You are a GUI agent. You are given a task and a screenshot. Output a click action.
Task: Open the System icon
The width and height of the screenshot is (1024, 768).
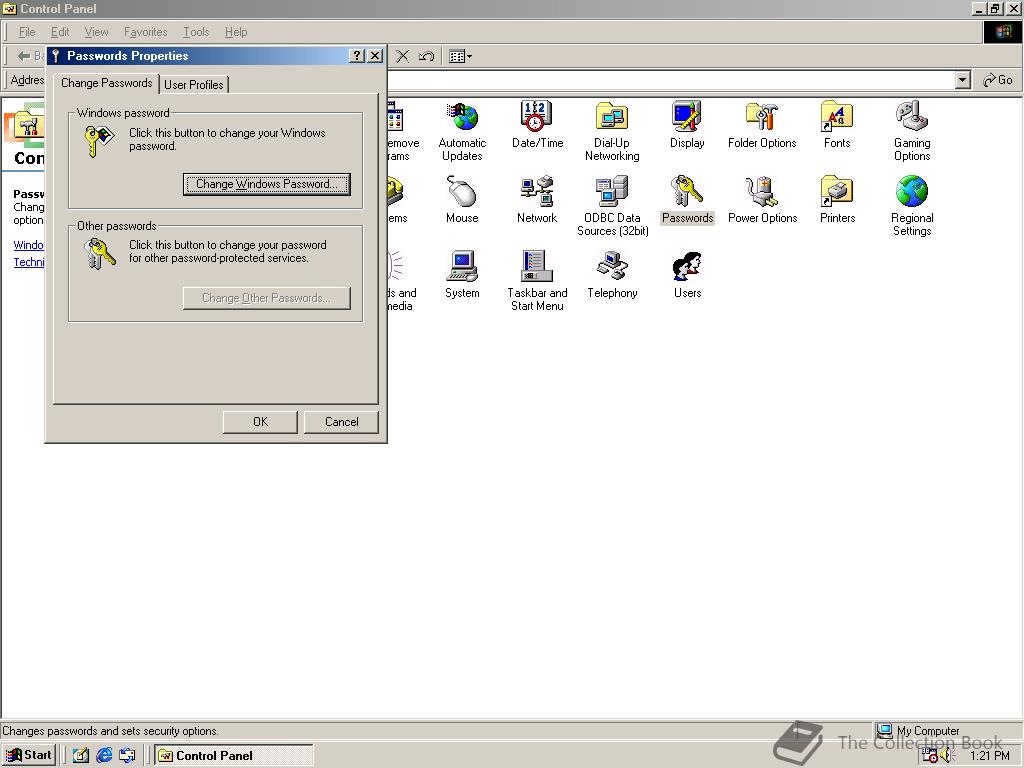coord(462,275)
